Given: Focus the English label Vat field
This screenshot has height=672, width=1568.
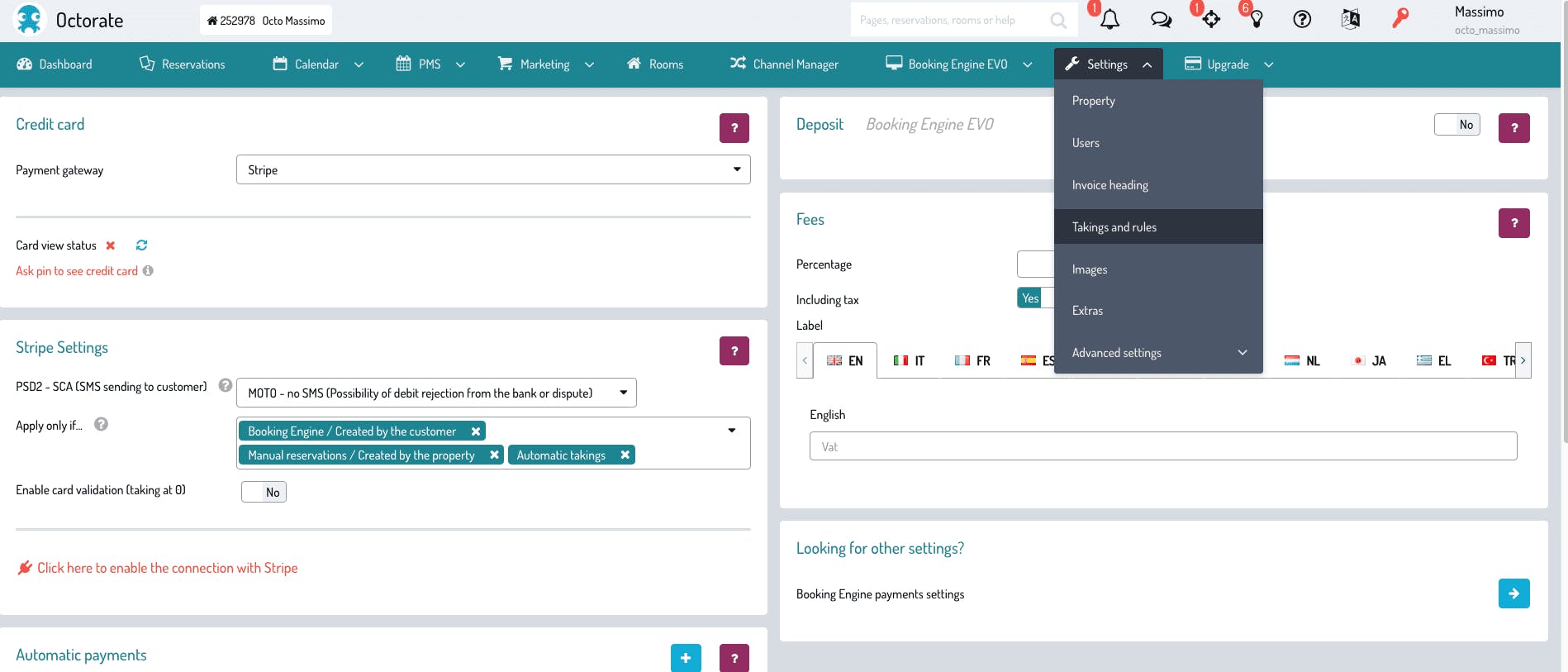Looking at the screenshot, I should 1163,446.
